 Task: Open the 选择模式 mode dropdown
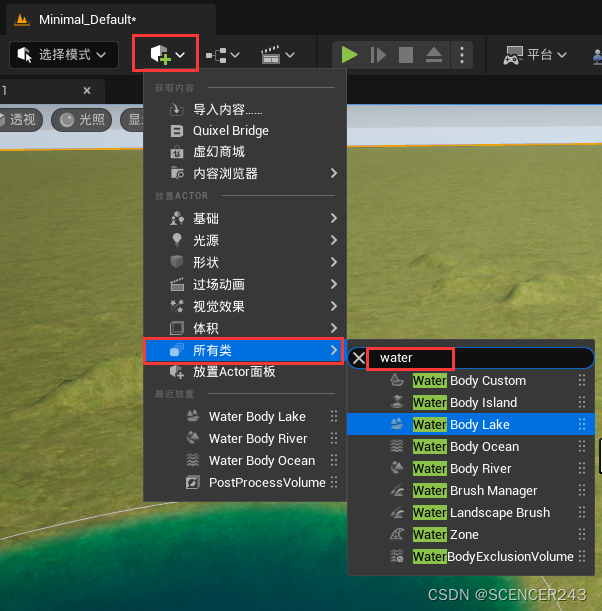tap(64, 55)
